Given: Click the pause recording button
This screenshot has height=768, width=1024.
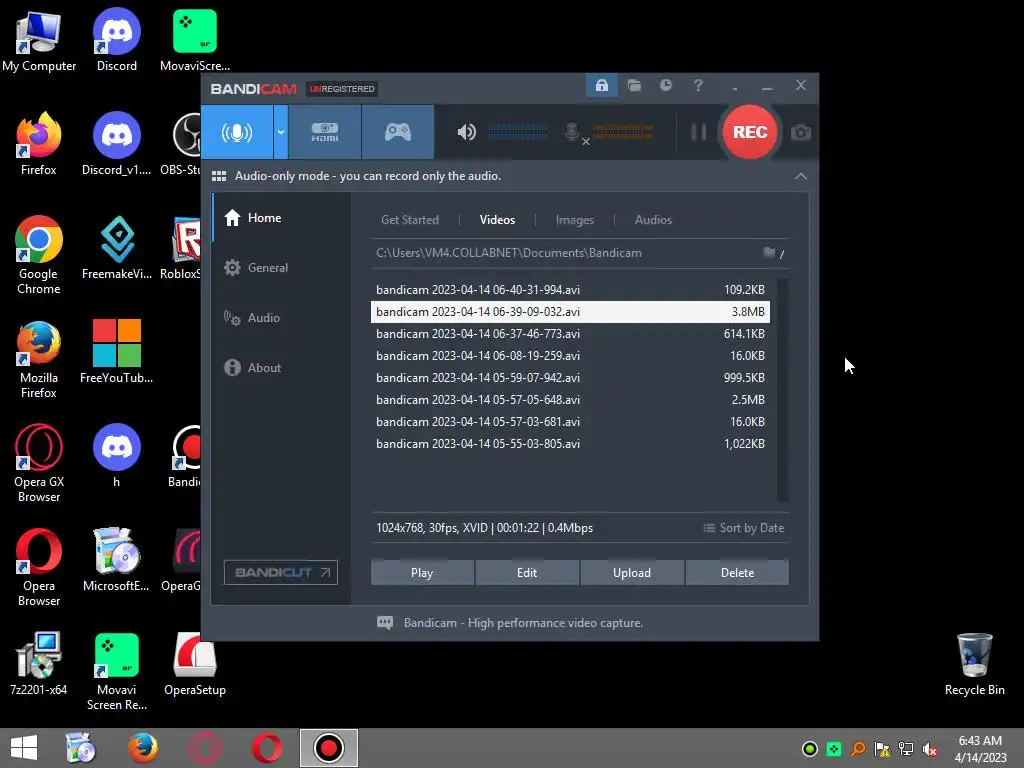Looking at the screenshot, I should pyautogui.click(x=698, y=133).
